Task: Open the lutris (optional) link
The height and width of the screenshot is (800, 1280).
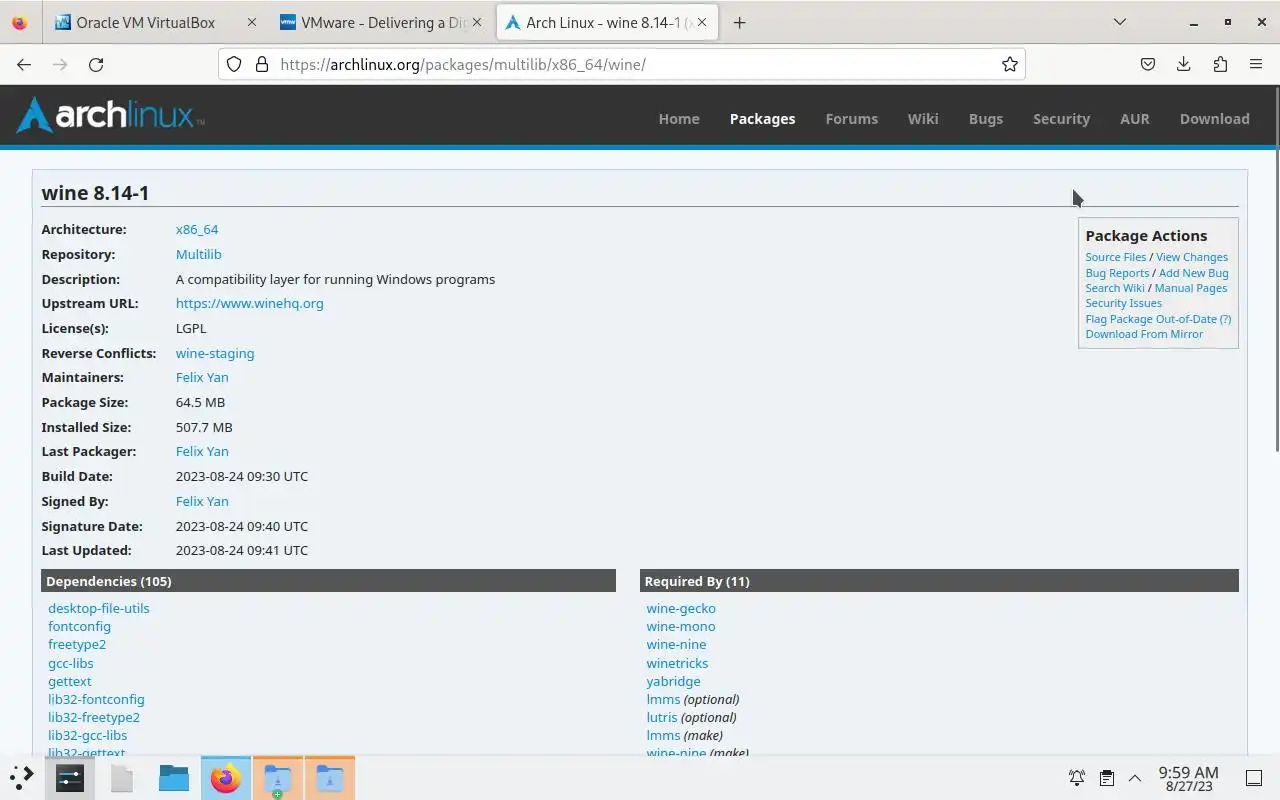Action: [x=662, y=717]
